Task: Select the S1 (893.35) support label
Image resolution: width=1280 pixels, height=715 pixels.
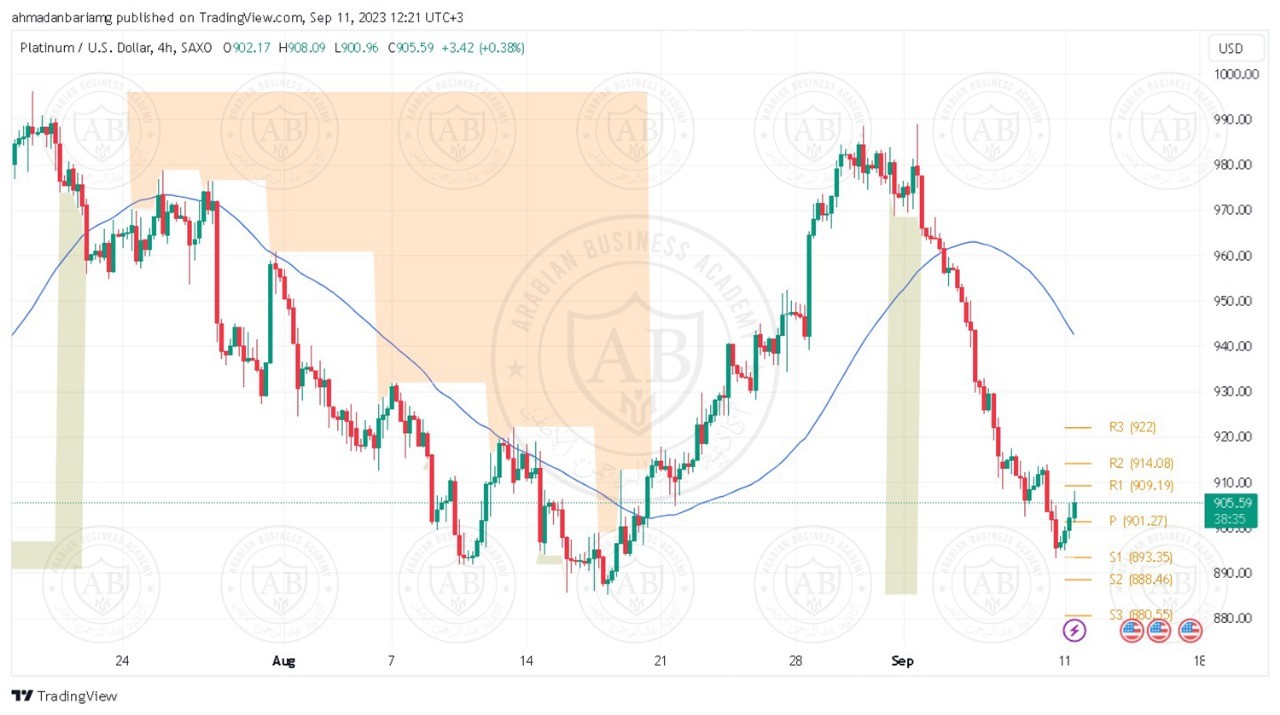Action: tap(1141, 557)
